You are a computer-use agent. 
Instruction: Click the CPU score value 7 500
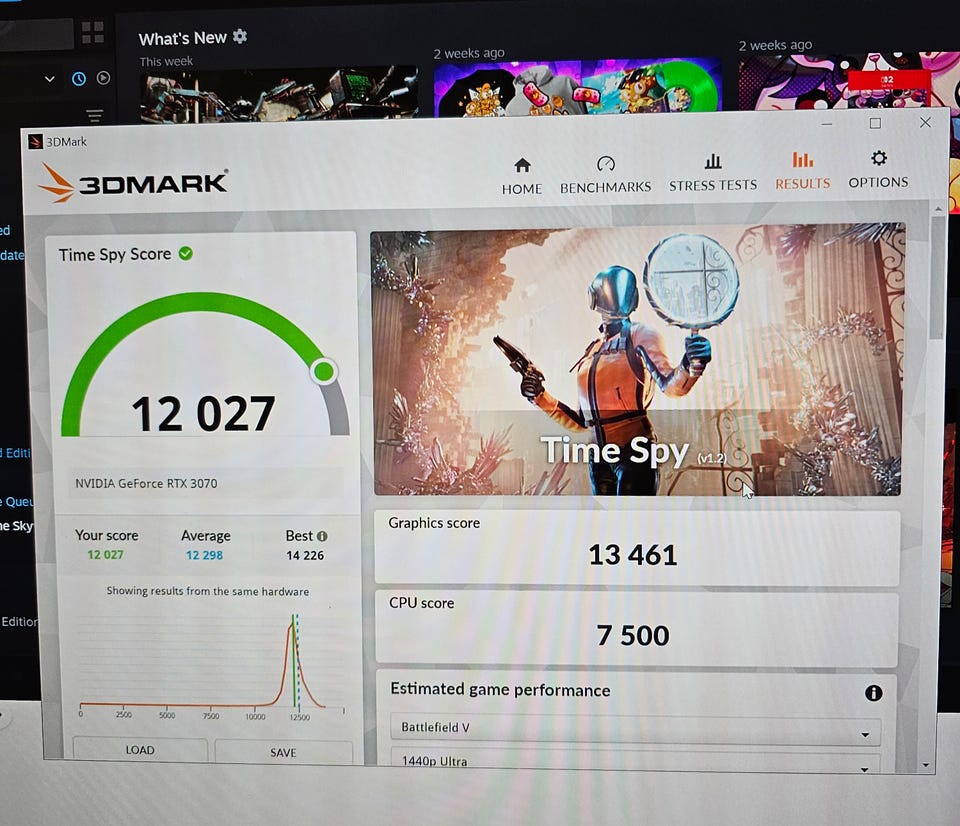point(632,635)
